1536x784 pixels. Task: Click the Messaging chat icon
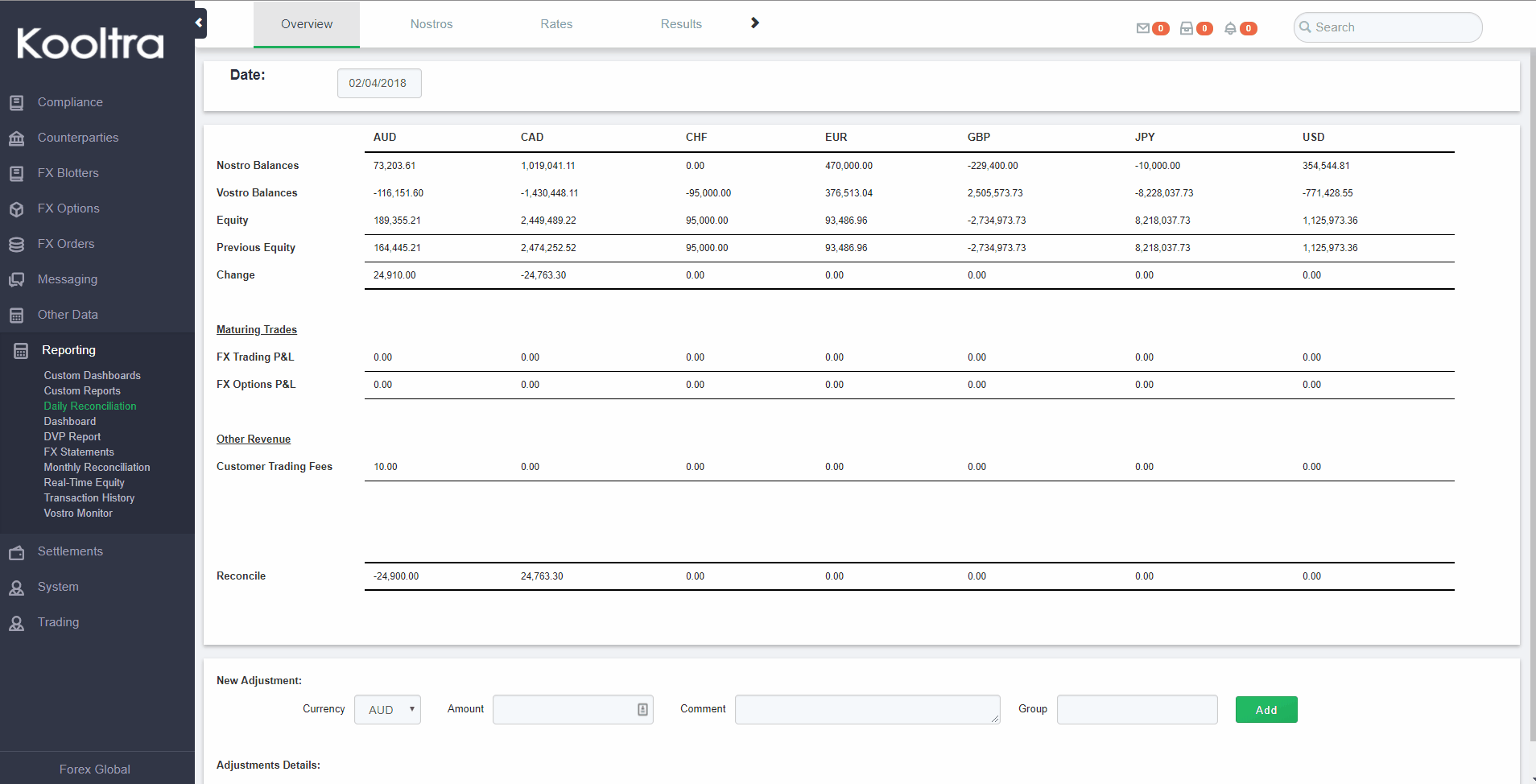click(x=16, y=280)
